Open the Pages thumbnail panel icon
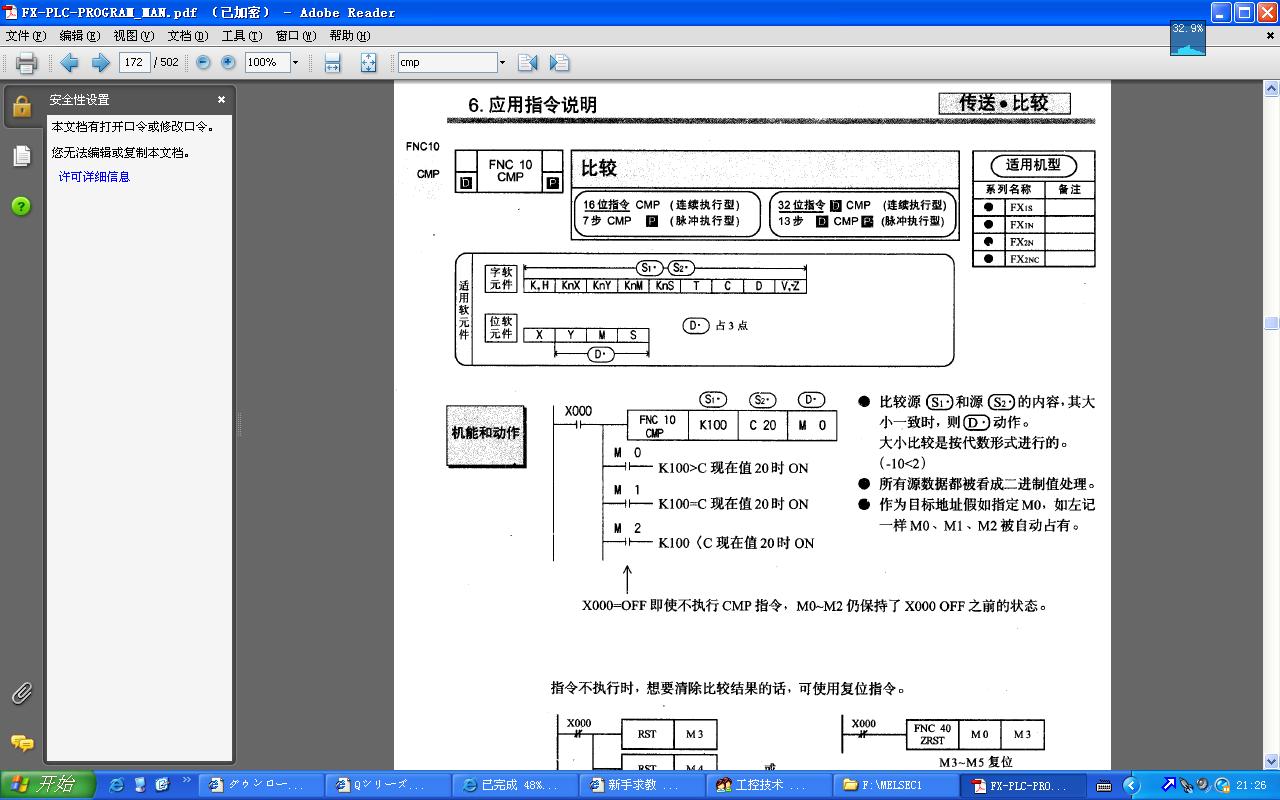The height and width of the screenshot is (800, 1280). point(22,156)
